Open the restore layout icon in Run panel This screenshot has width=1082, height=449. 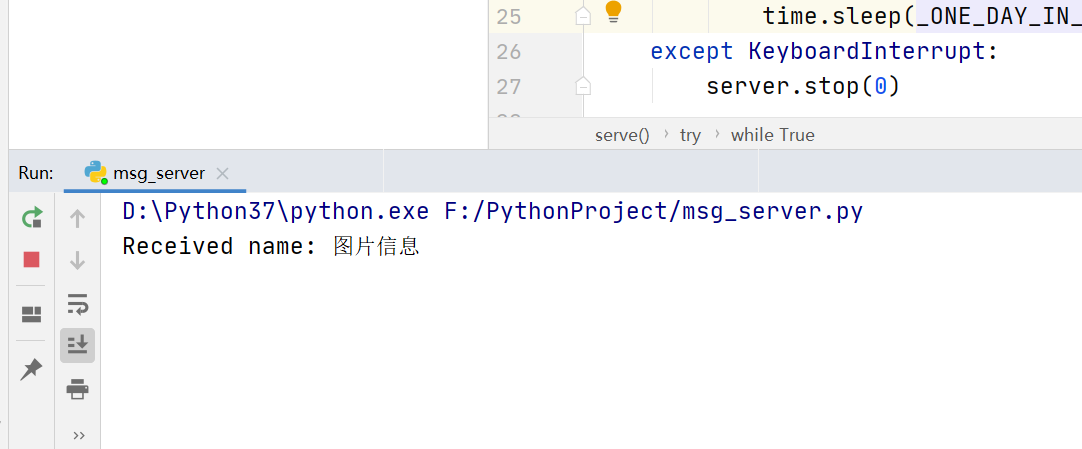[x=32, y=315]
